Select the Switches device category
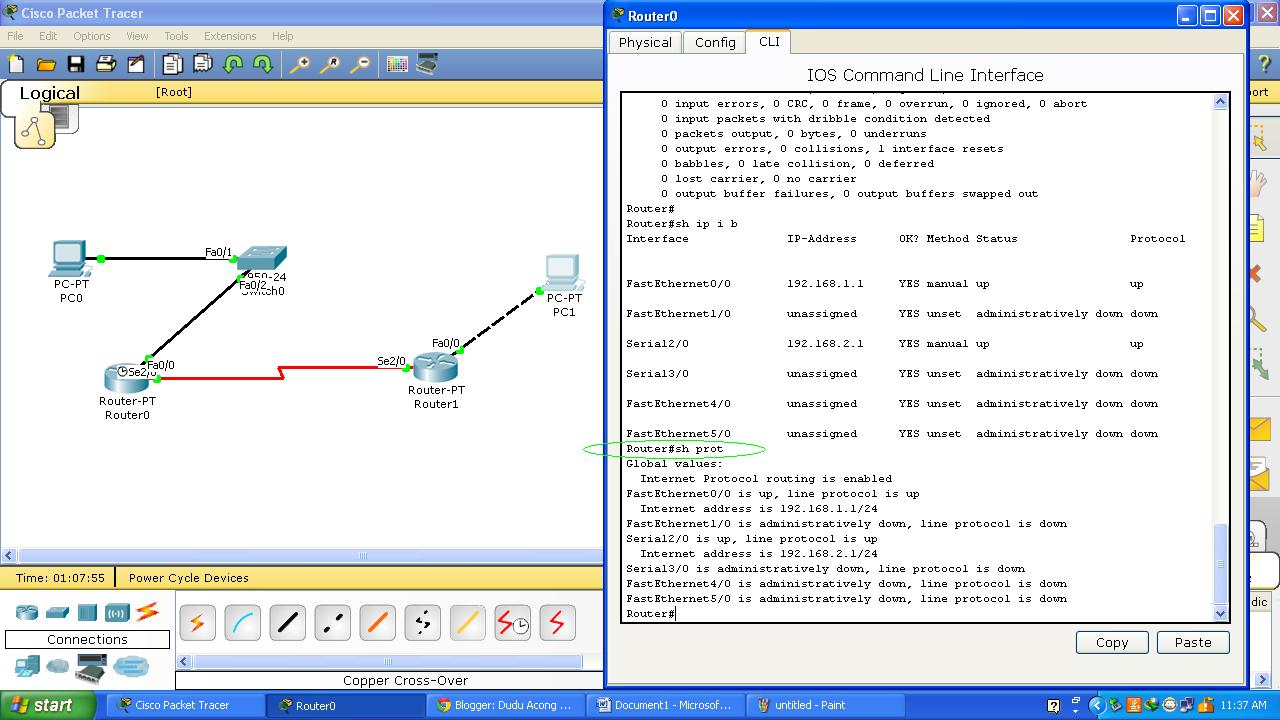The width and height of the screenshot is (1280, 720). pos(57,612)
